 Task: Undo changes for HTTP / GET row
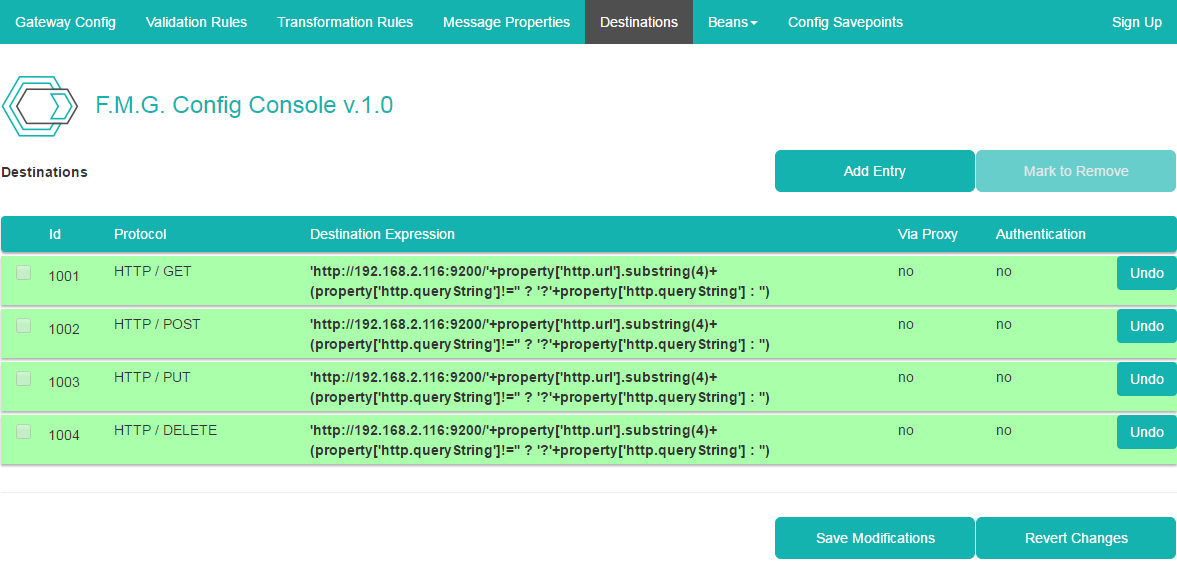tap(1146, 273)
